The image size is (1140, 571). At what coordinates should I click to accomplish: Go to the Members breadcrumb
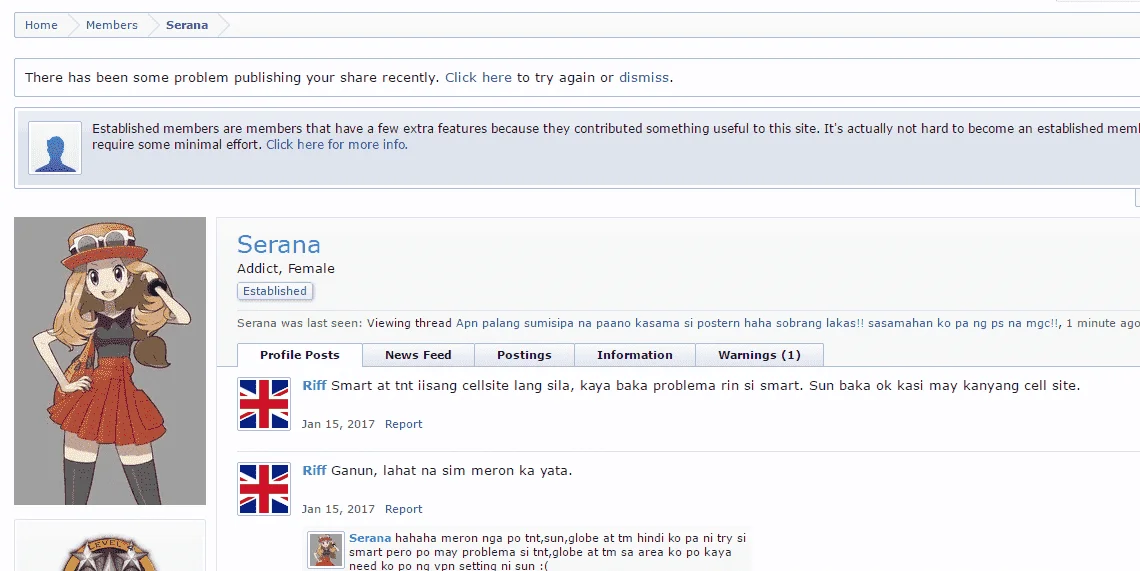pyautogui.click(x=111, y=25)
